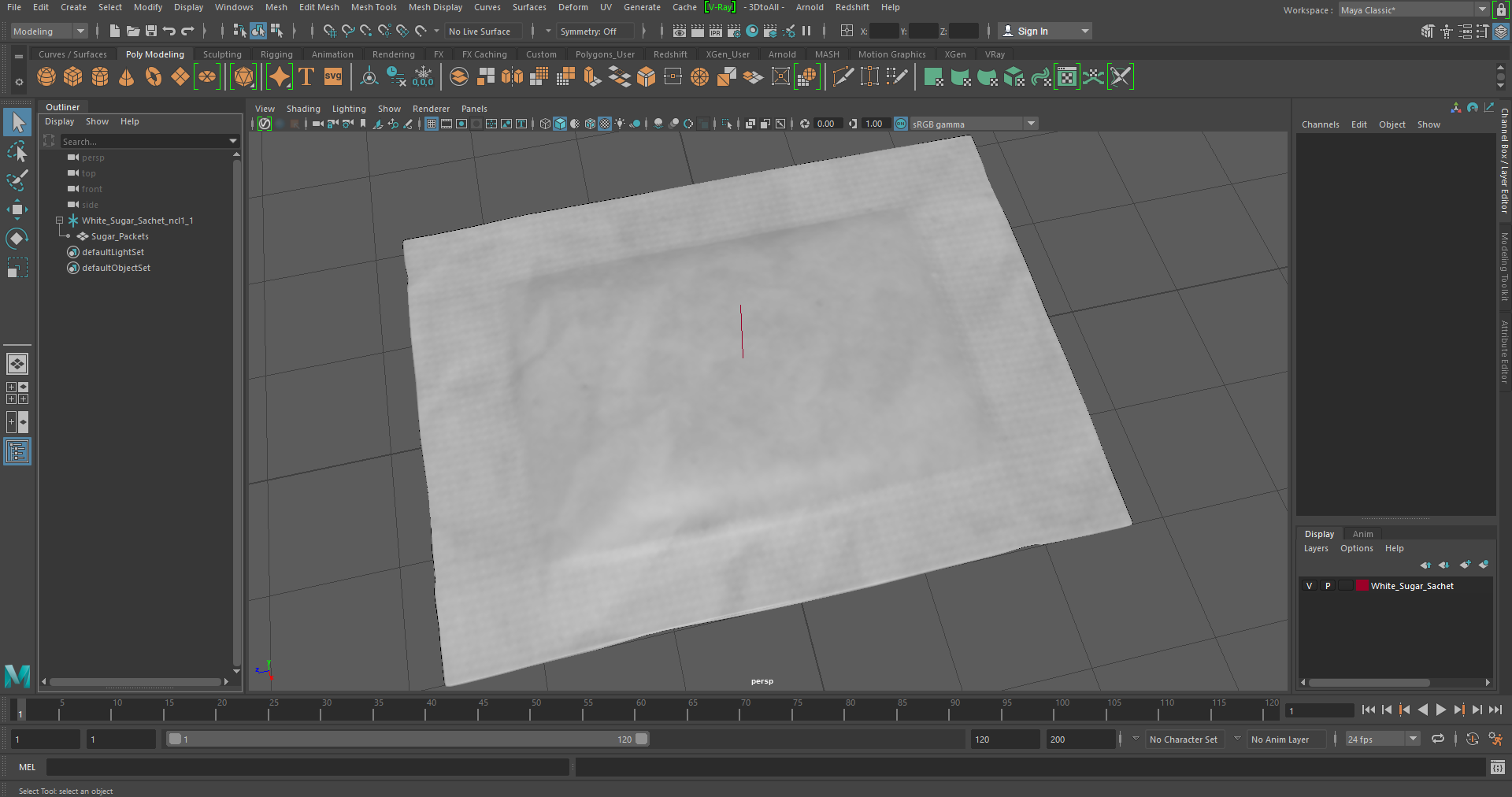This screenshot has height=797, width=1512.
Task: Open the sRGB gamma view transform dropdown
Action: point(973,124)
